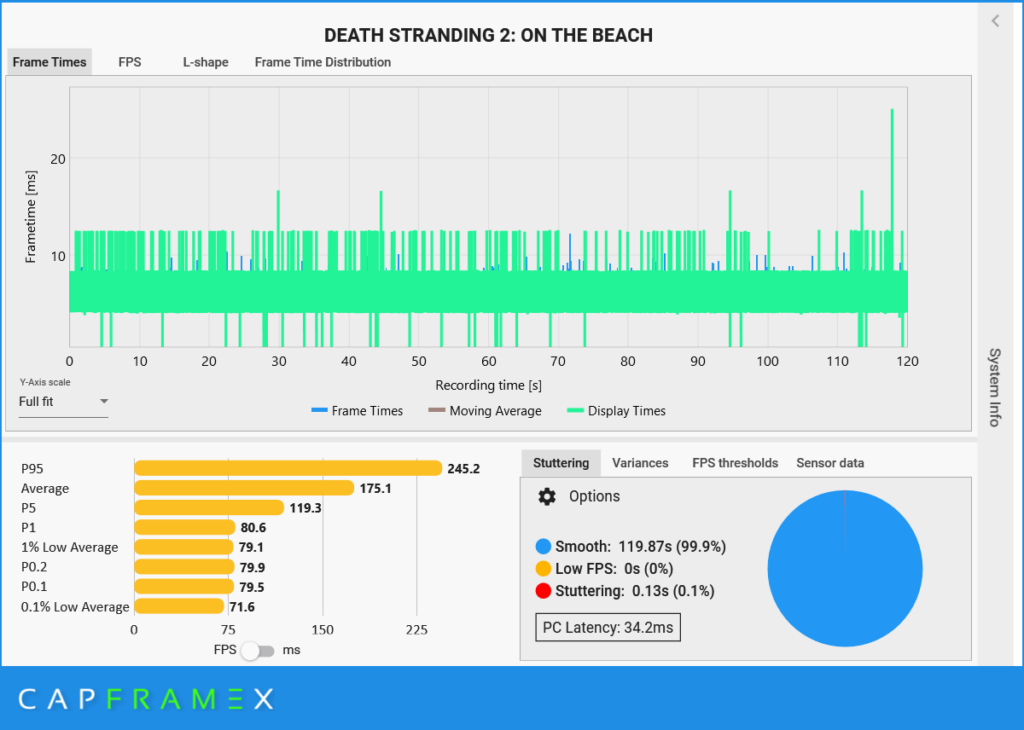The height and width of the screenshot is (730, 1024).
Task: Collapse the System Info side panel chevron
Action: [995, 21]
